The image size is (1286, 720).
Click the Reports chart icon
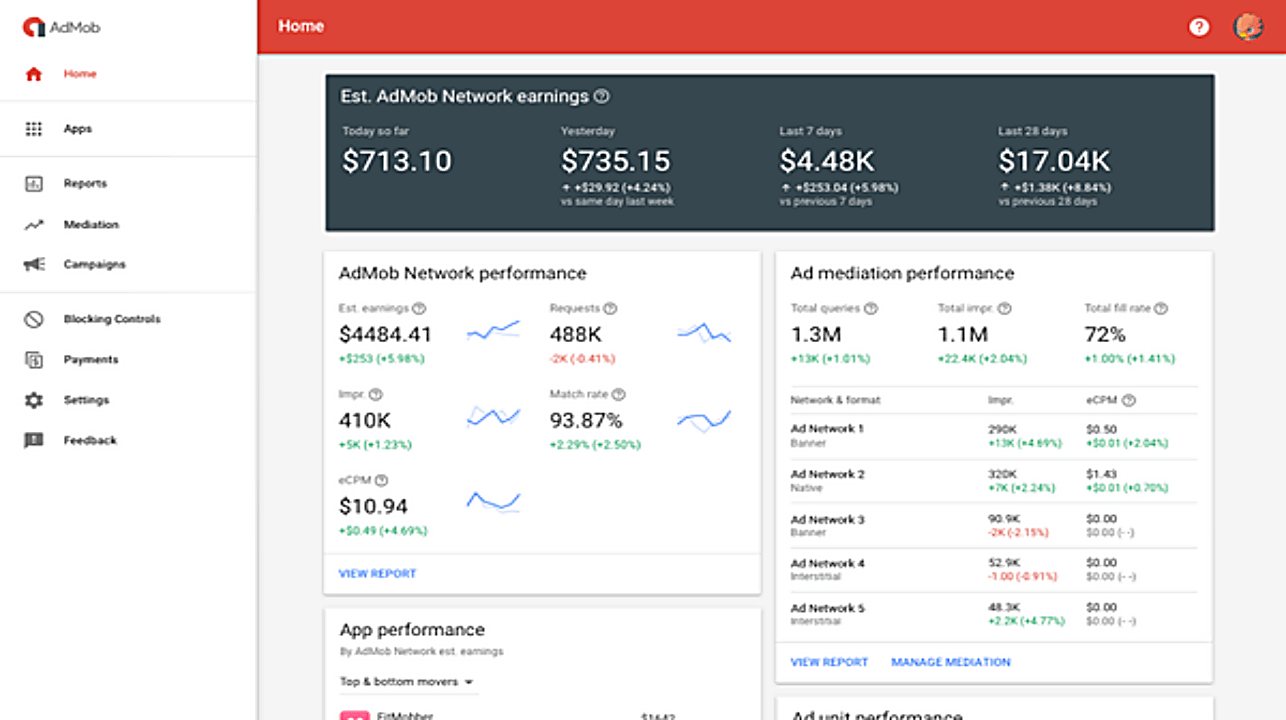coord(33,184)
